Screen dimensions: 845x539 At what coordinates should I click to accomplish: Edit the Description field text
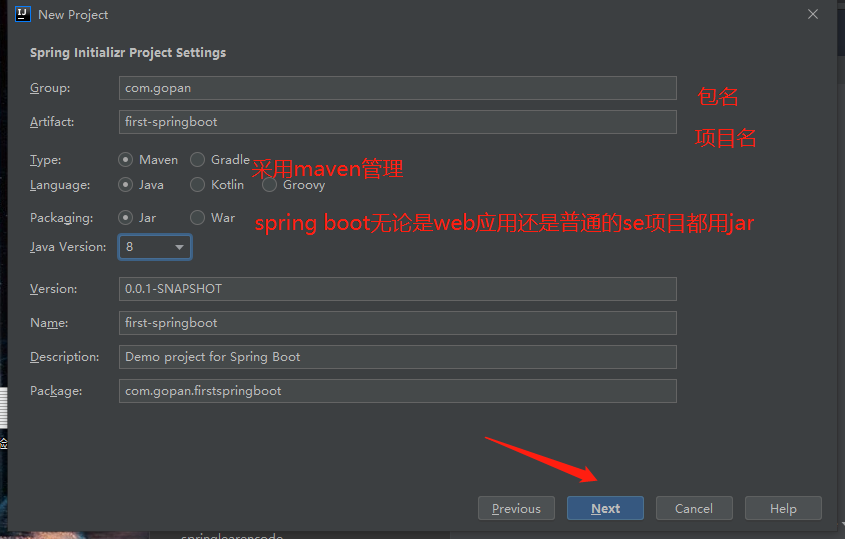[x=398, y=357]
